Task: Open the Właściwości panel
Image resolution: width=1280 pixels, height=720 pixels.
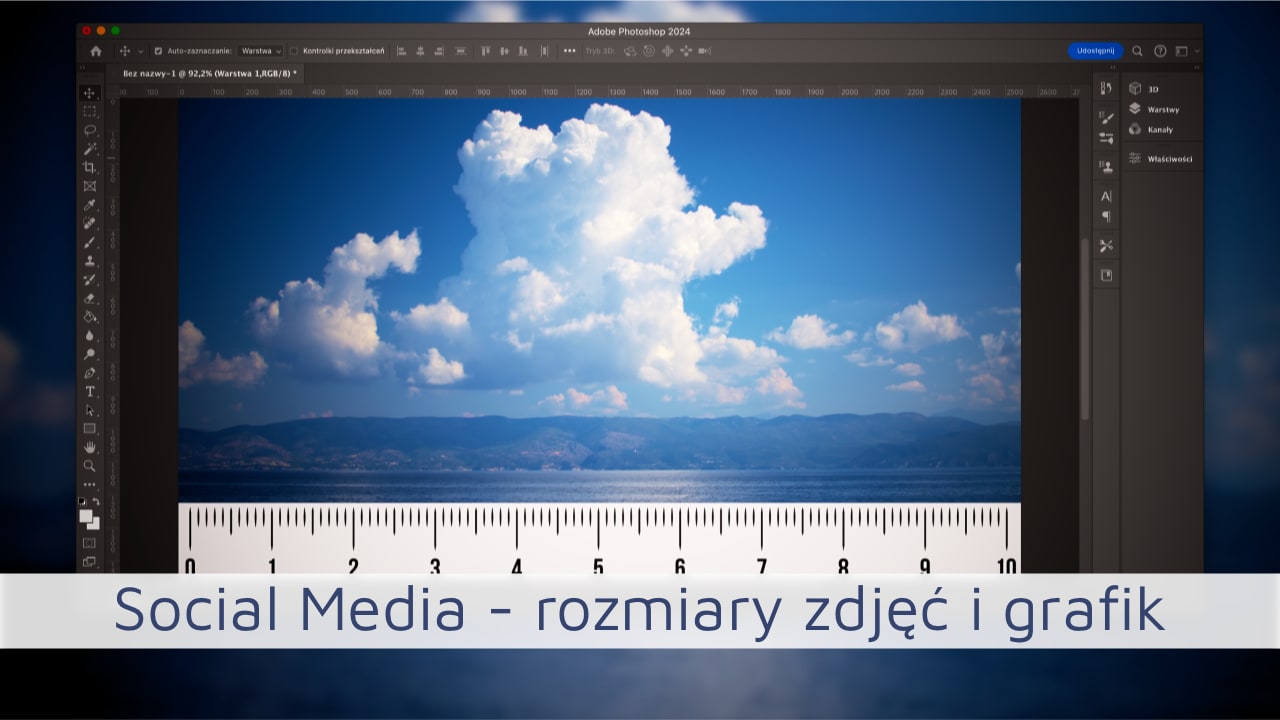Action: pos(1168,159)
